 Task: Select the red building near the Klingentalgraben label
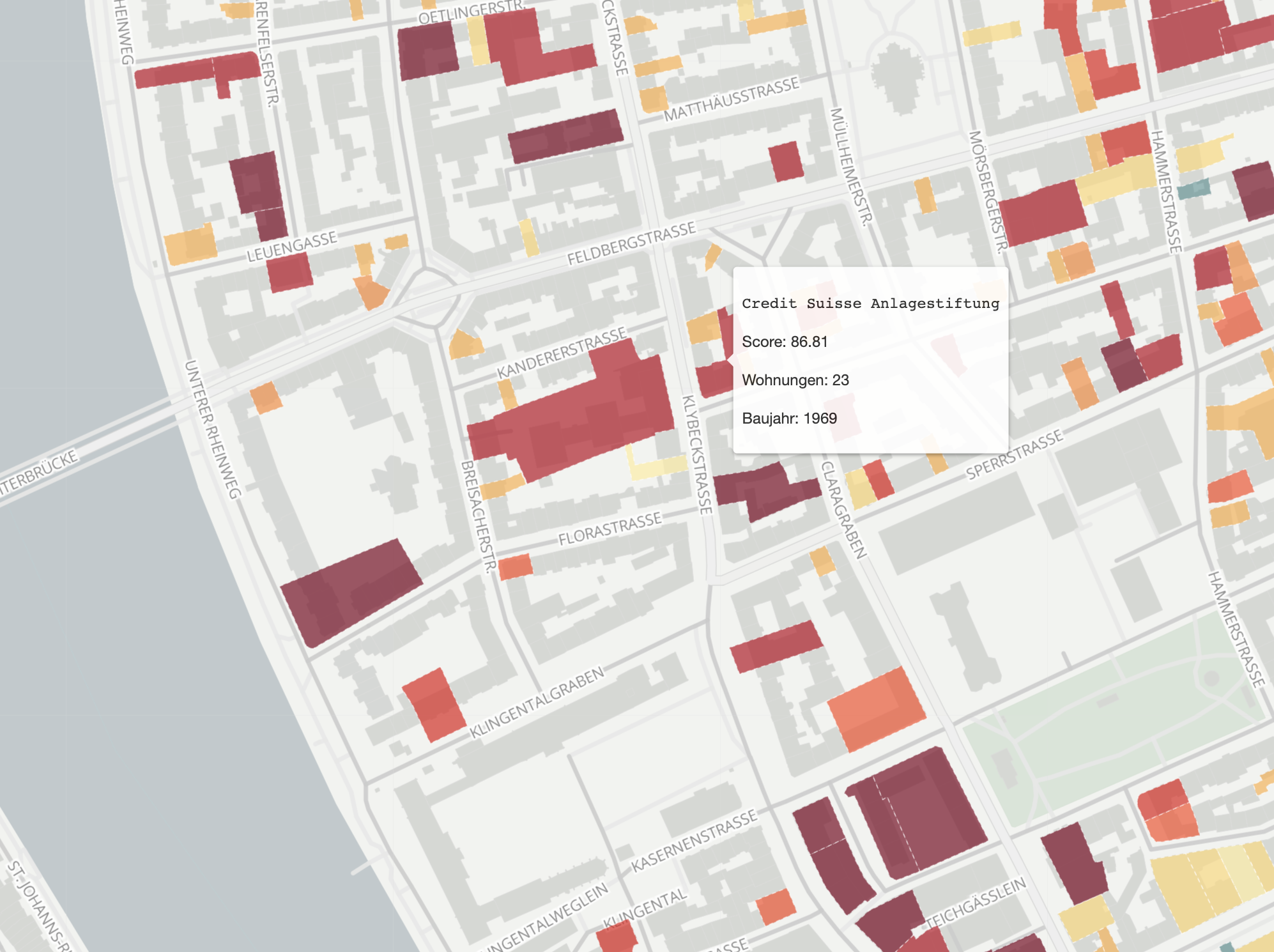tap(434, 704)
